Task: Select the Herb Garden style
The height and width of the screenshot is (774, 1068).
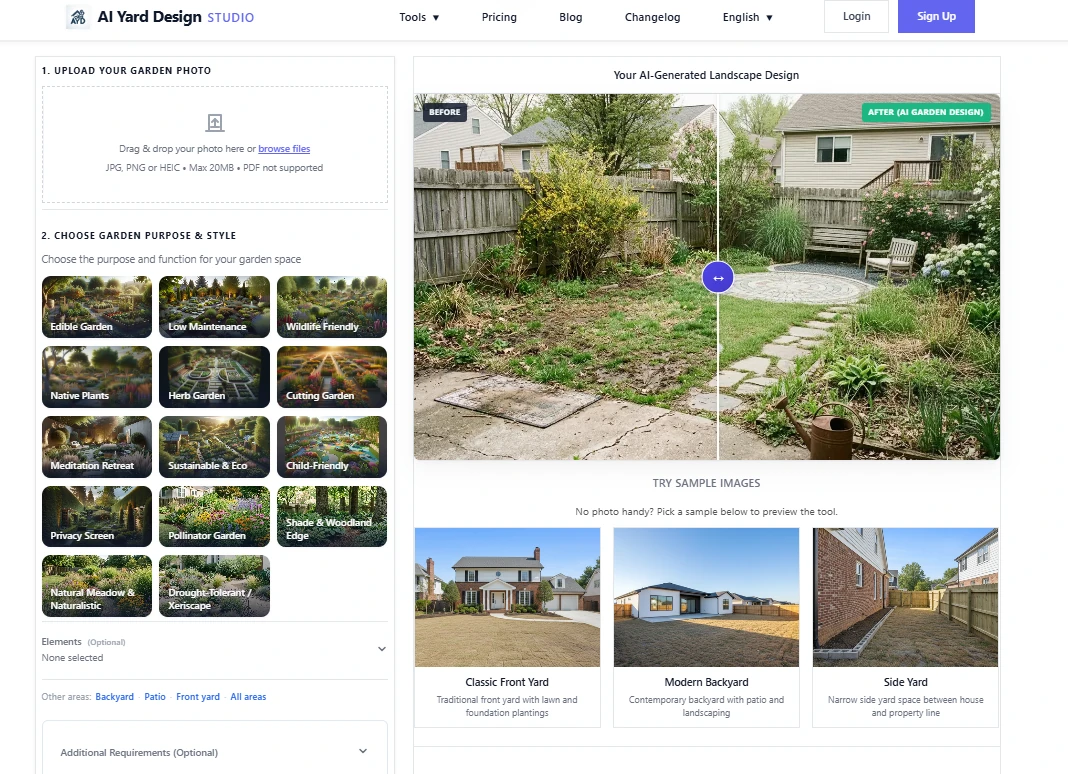Action: 215,377
